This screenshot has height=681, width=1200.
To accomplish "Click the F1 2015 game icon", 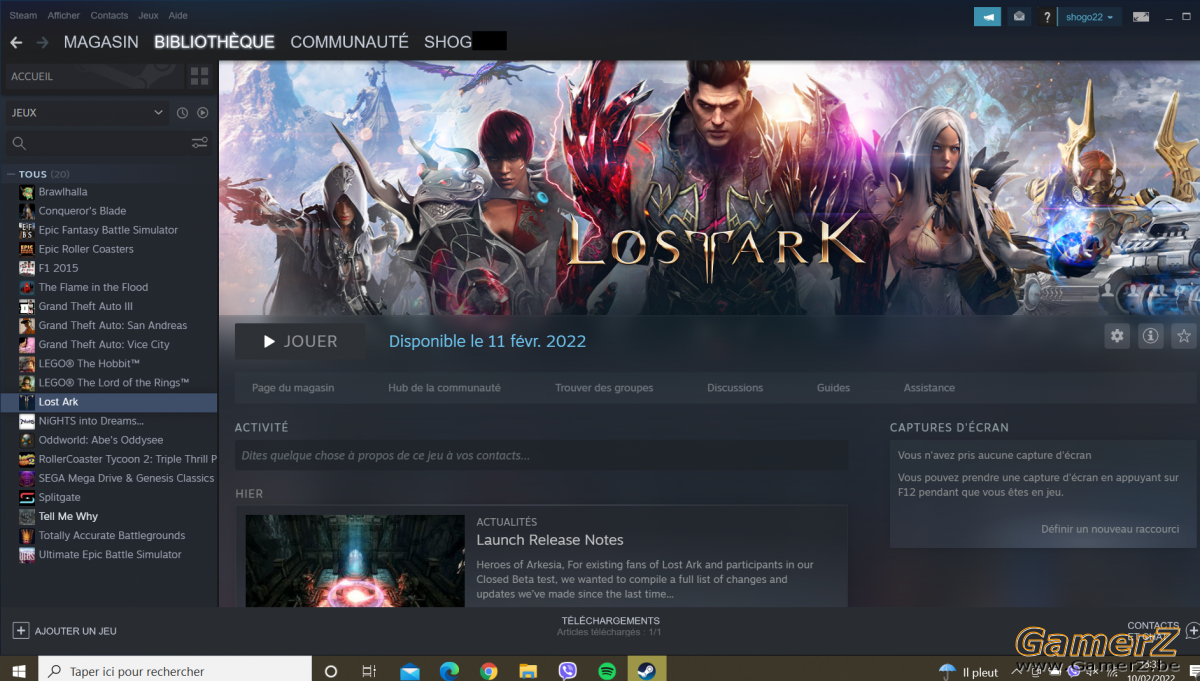I will (x=27, y=268).
